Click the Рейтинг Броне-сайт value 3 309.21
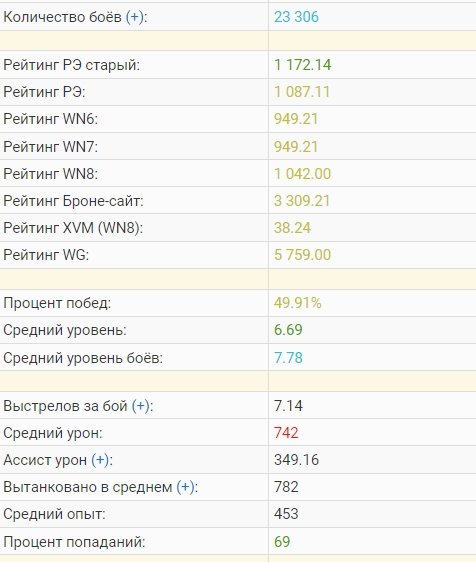476x562 pixels. pos(302,201)
